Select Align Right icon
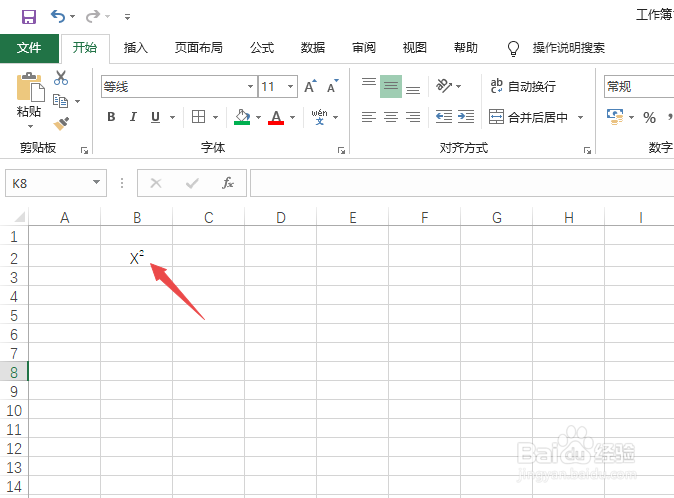Image resolution: width=674 pixels, height=498 pixels. pyautogui.click(x=413, y=117)
